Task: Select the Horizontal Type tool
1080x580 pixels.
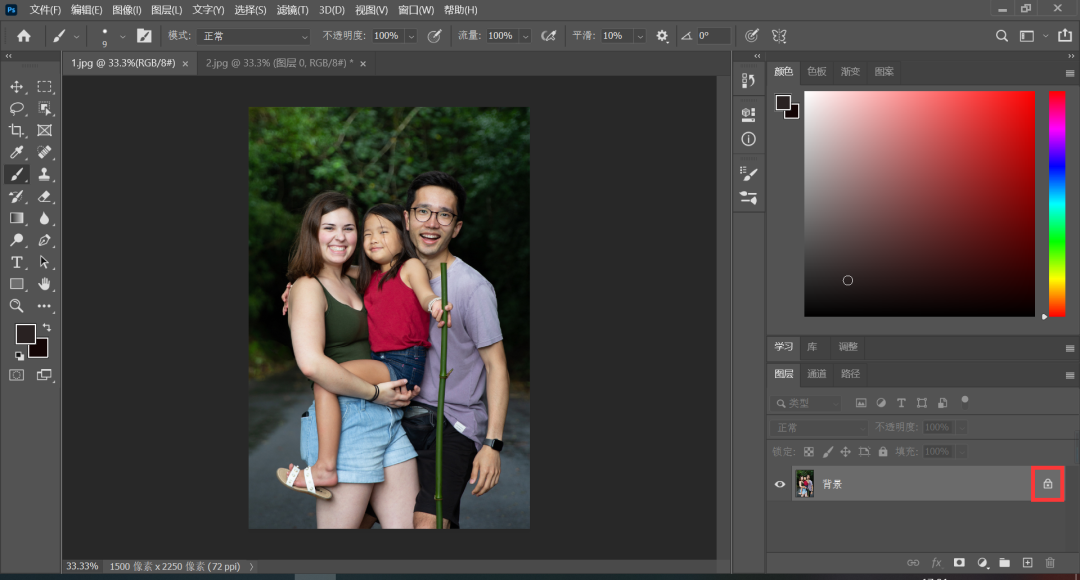Action: [17, 262]
